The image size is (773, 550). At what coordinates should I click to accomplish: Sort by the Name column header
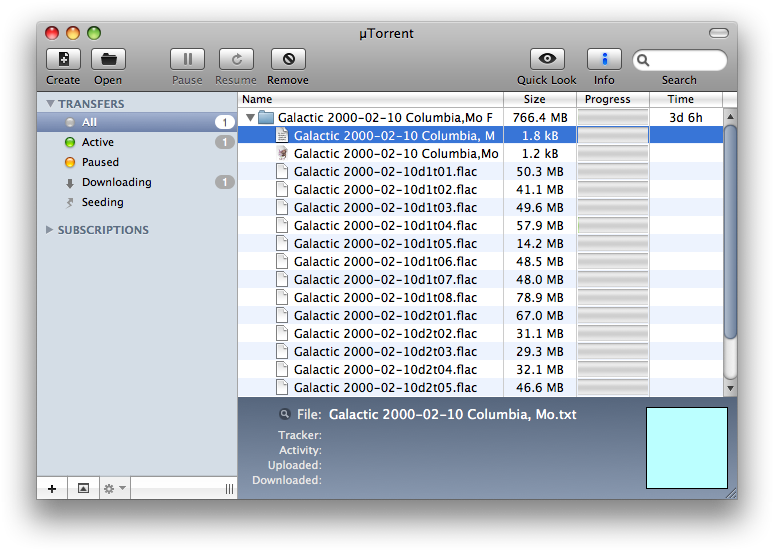(x=371, y=99)
